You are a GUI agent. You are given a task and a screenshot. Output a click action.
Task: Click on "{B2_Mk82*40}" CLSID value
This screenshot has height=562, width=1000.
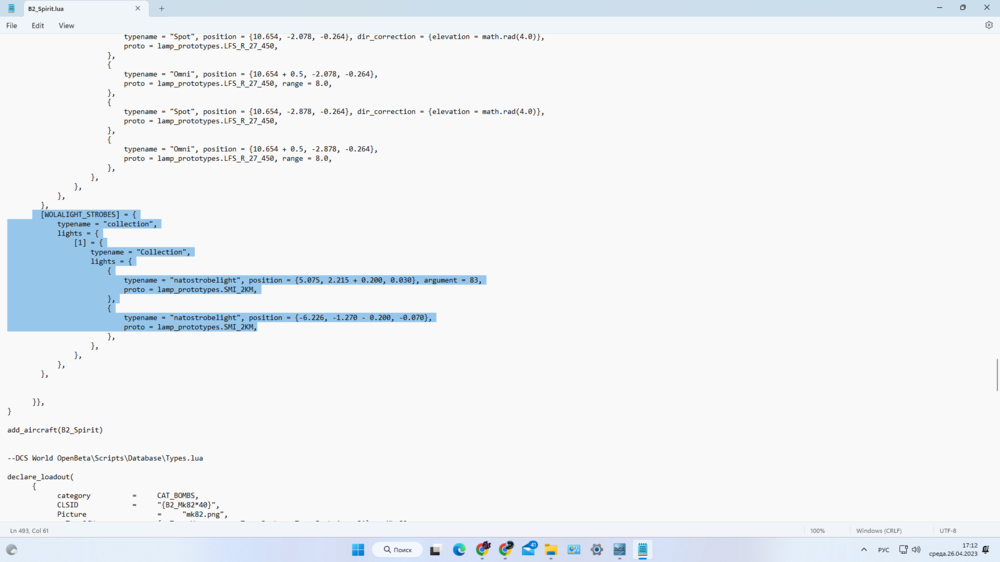tap(188, 505)
